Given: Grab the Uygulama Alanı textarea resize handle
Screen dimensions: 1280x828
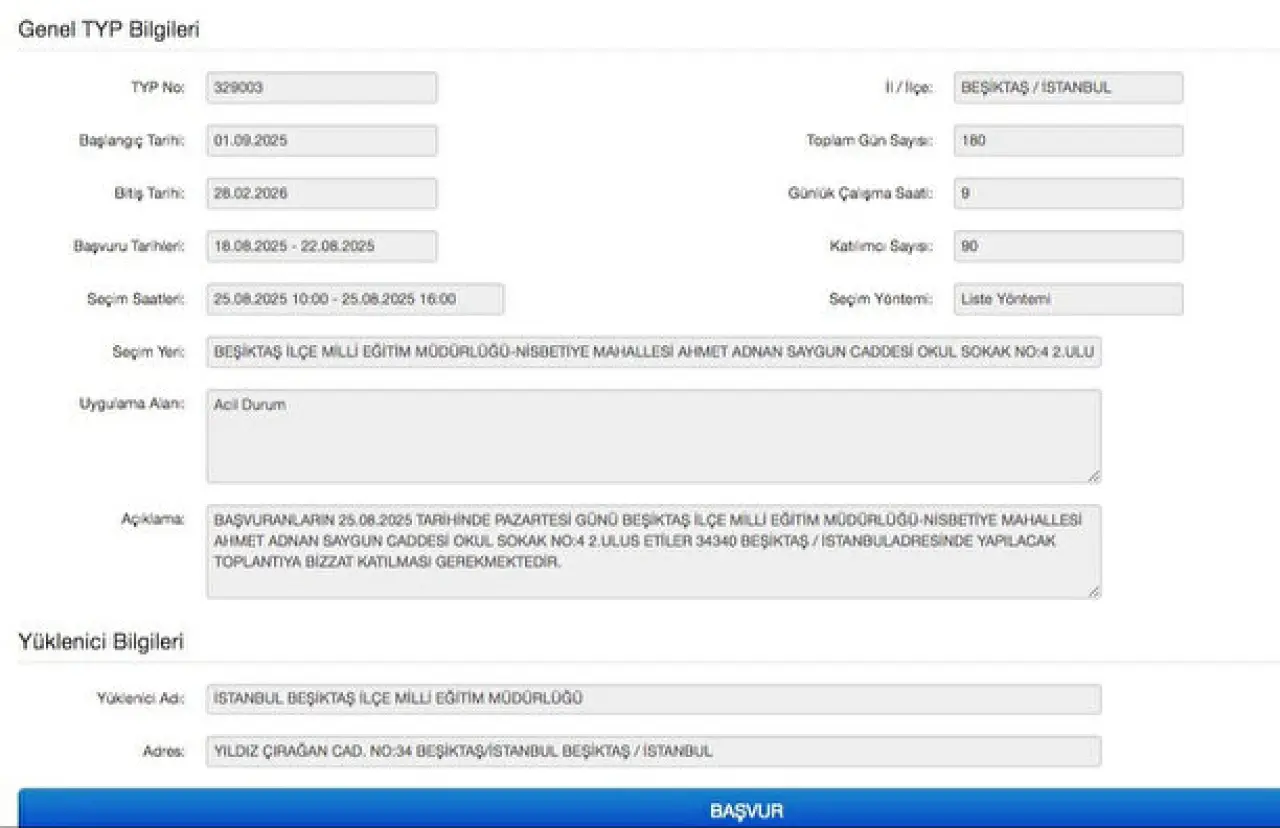Looking at the screenshot, I should [x=1095, y=477].
